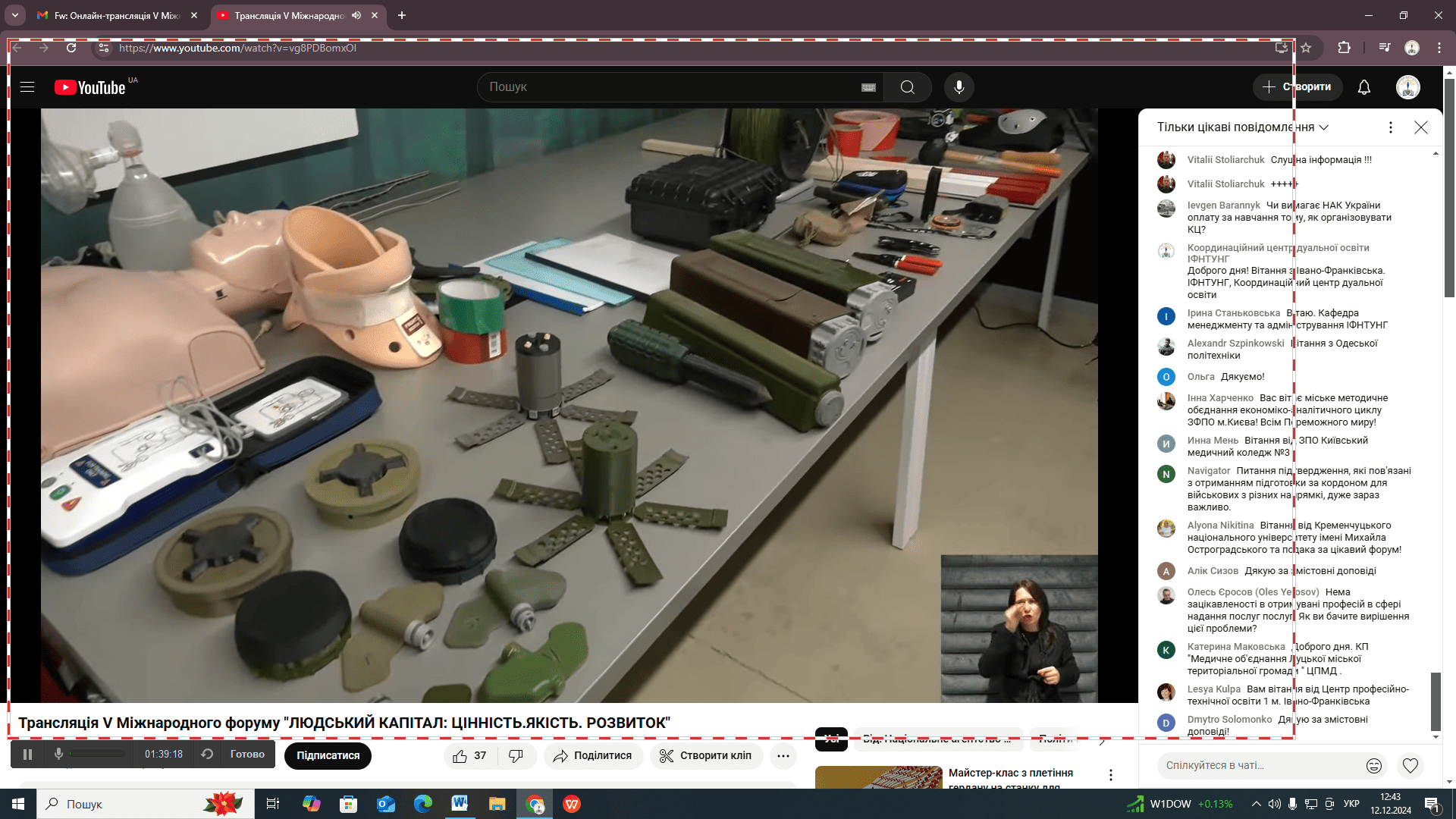Open the taskbar volume speaker control
This screenshot has width=1456, height=819.
1274,804
